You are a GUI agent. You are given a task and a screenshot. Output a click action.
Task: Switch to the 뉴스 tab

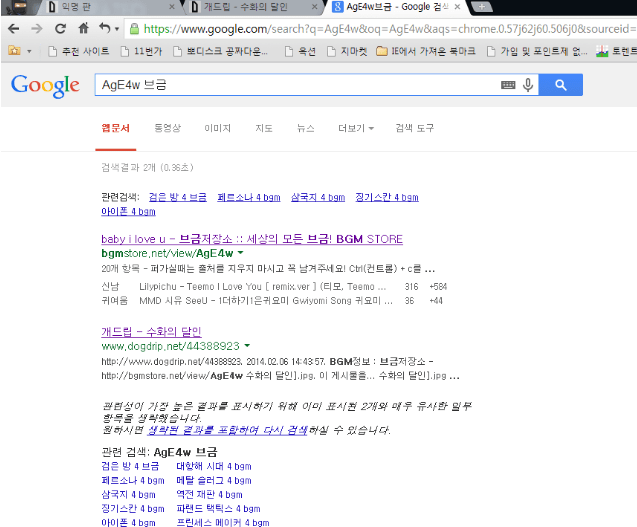306,128
